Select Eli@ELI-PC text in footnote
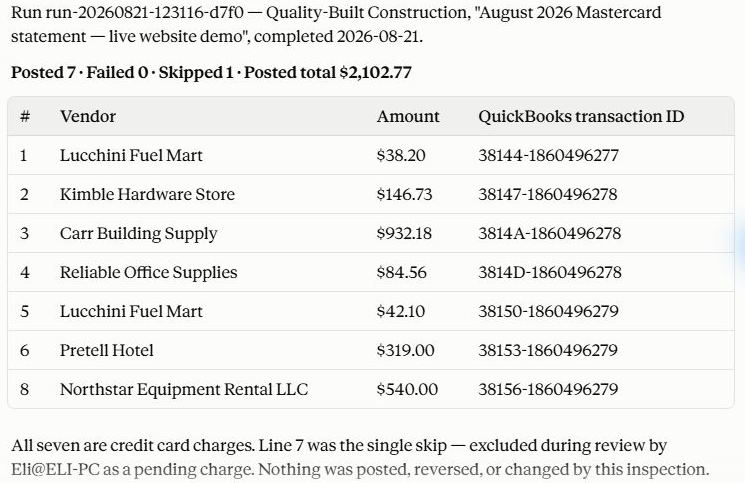This screenshot has width=745, height=483. 56,469
